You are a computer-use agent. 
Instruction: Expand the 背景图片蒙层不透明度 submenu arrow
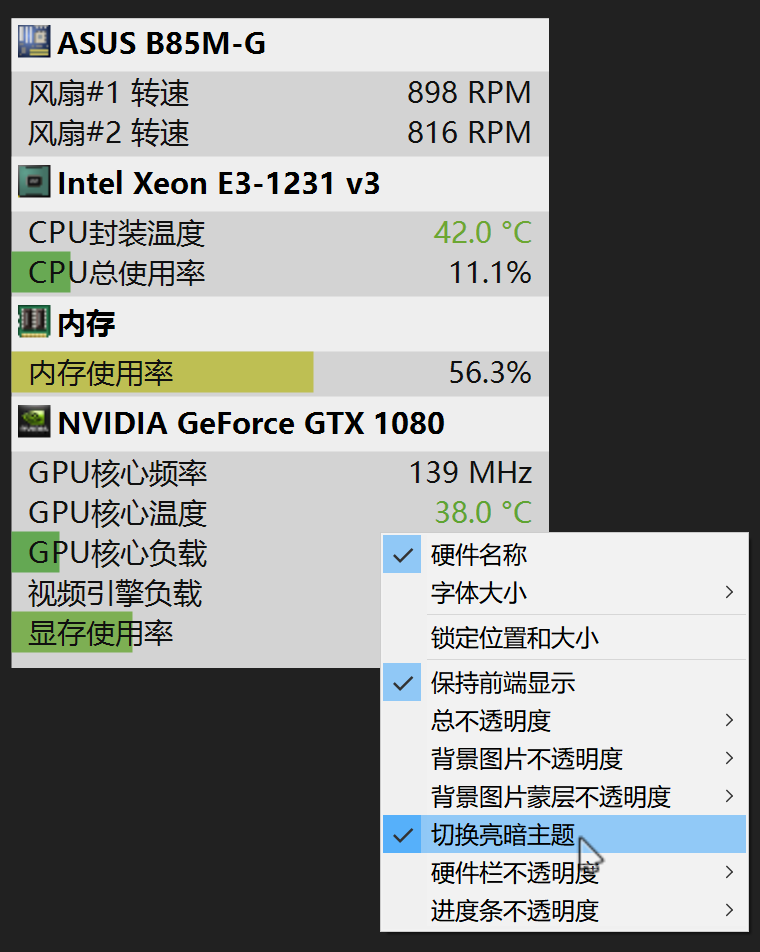click(729, 797)
